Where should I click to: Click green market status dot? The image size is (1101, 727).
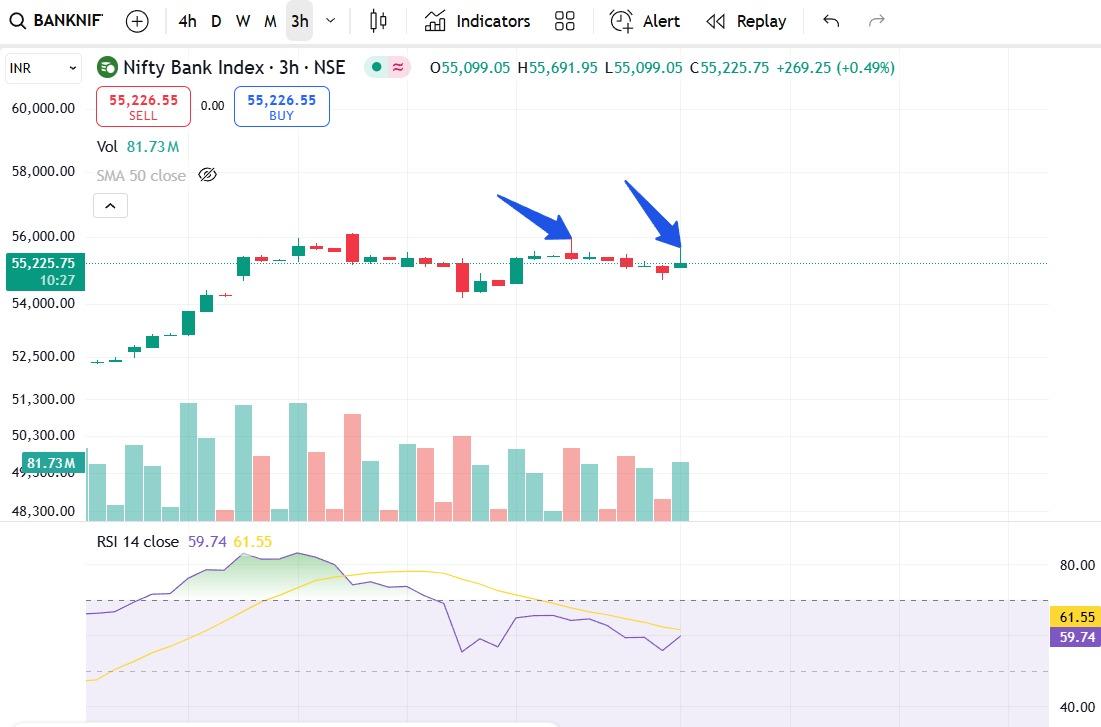[x=376, y=67]
